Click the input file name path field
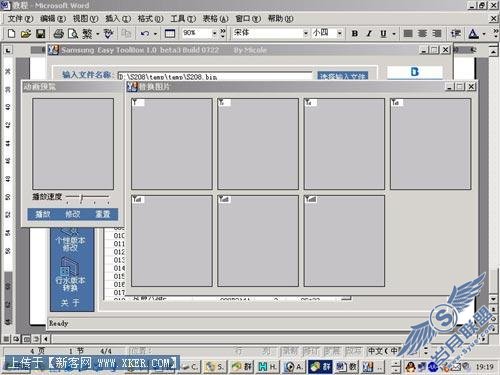Image resolution: width=500 pixels, height=375 pixels. (215, 76)
